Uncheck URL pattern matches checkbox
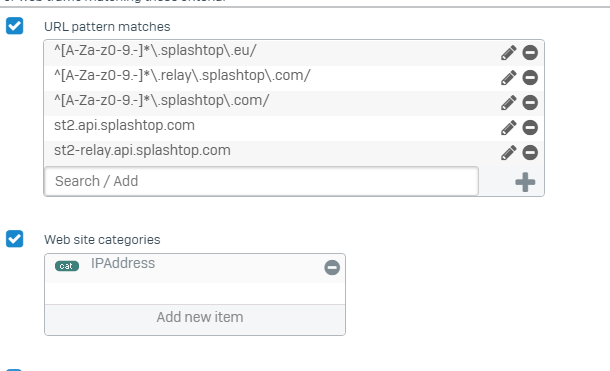Viewport: 610px width, 371px height. point(14,26)
